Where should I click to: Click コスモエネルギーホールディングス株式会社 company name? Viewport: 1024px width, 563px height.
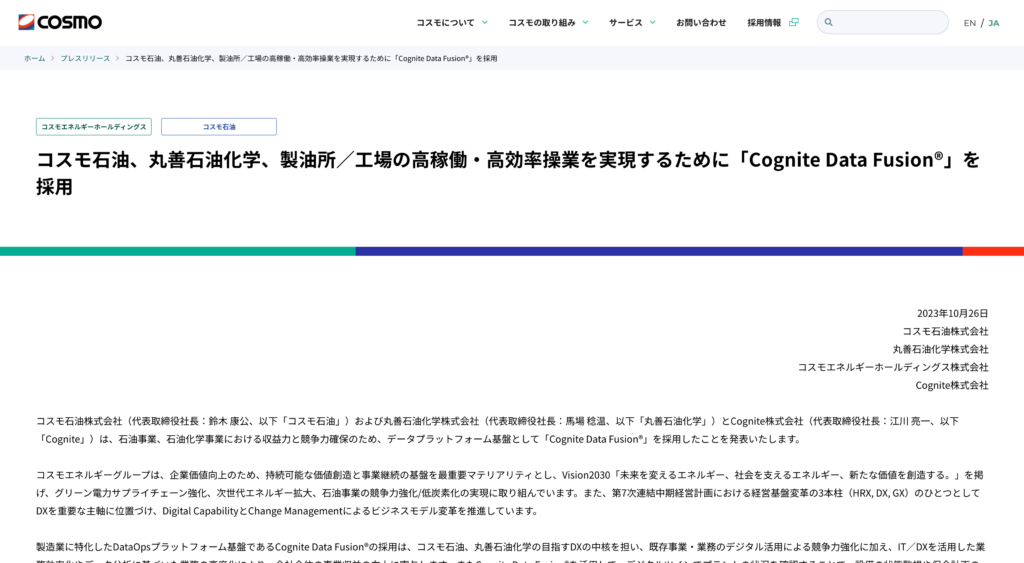pyautogui.click(x=893, y=367)
